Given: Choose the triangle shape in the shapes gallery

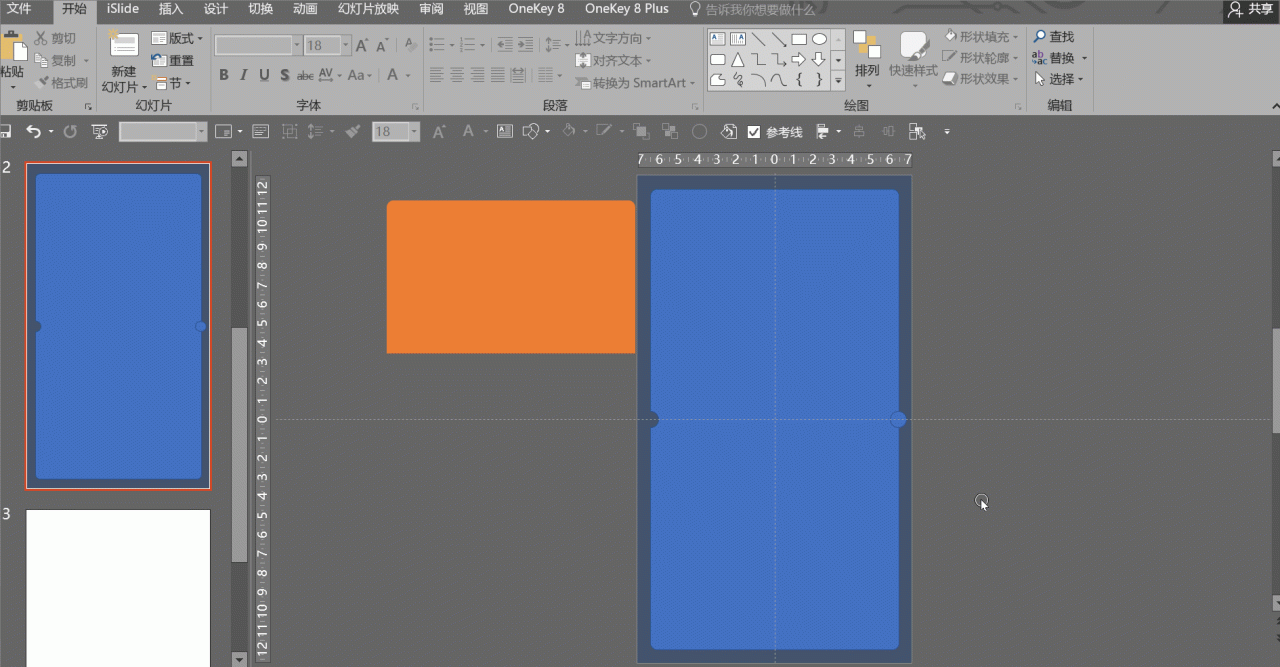Looking at the screenshot, I should 737,59.
